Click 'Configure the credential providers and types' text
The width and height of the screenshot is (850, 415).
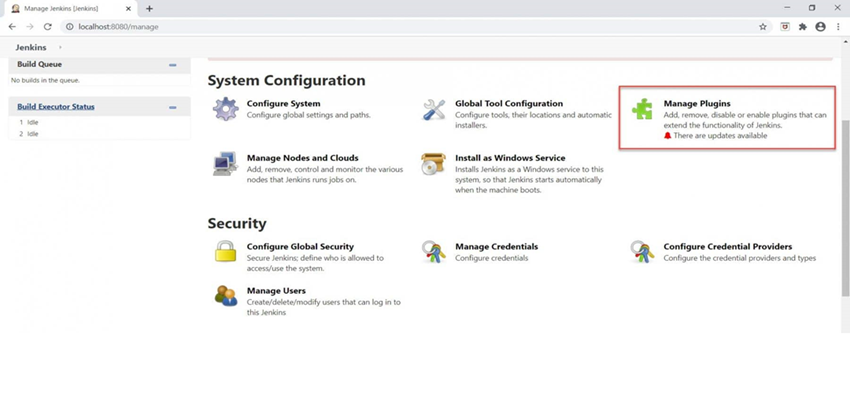(739, 258)
